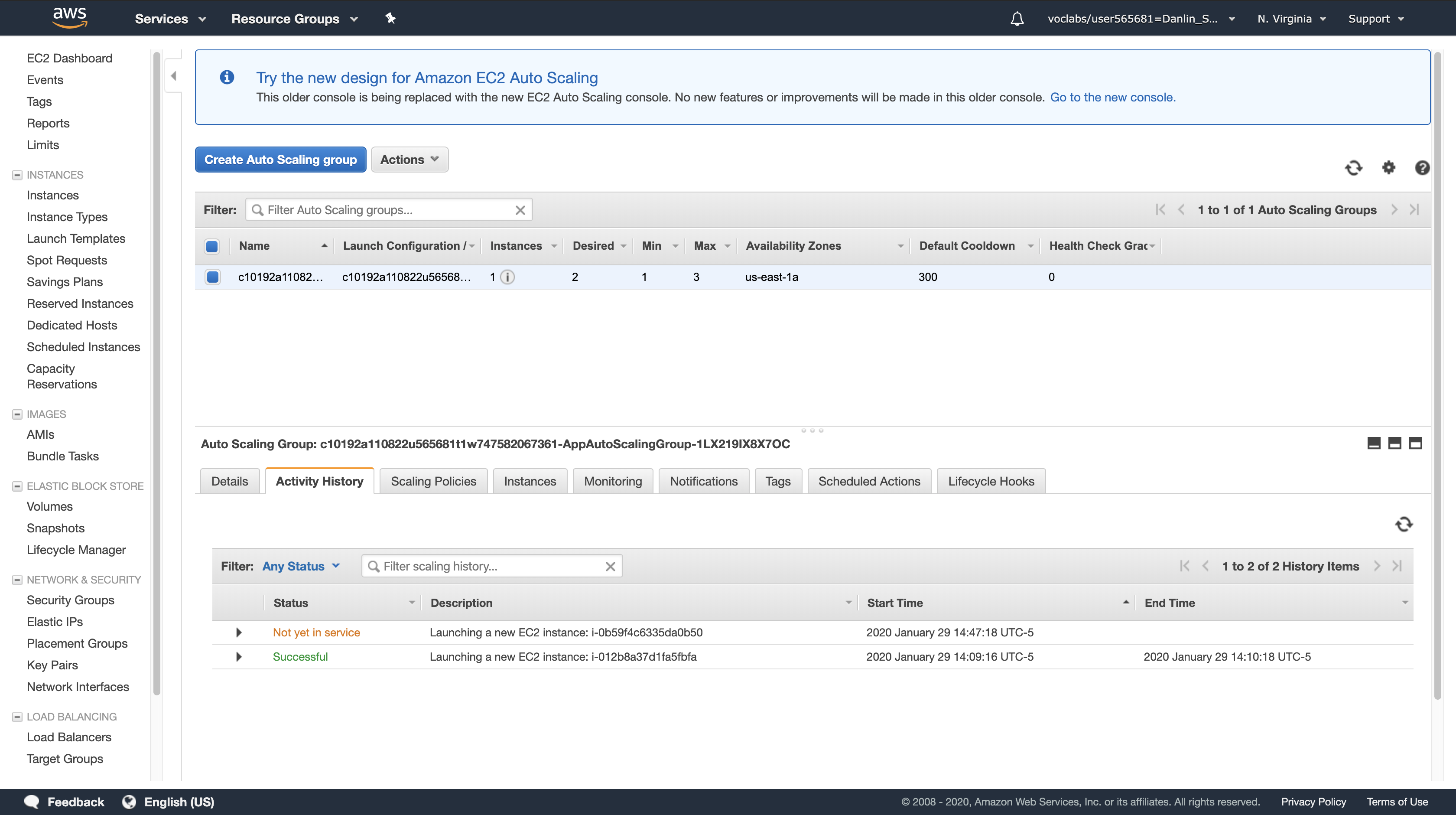Follow the Go to the new console link

click(1112, 97)
